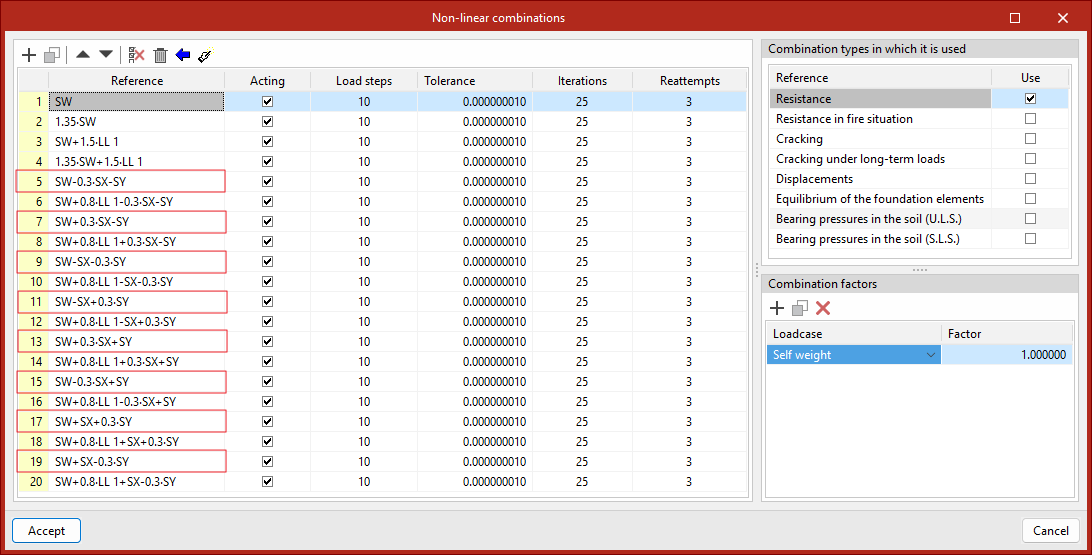Screen dimensions: 1092x555
Task: Close the Non-linear combinations dialog
Action: click(x=1062, y=18)
